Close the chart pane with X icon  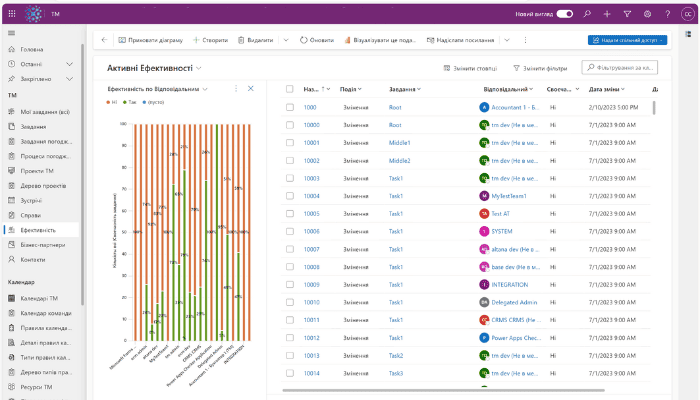coord(251,89)
